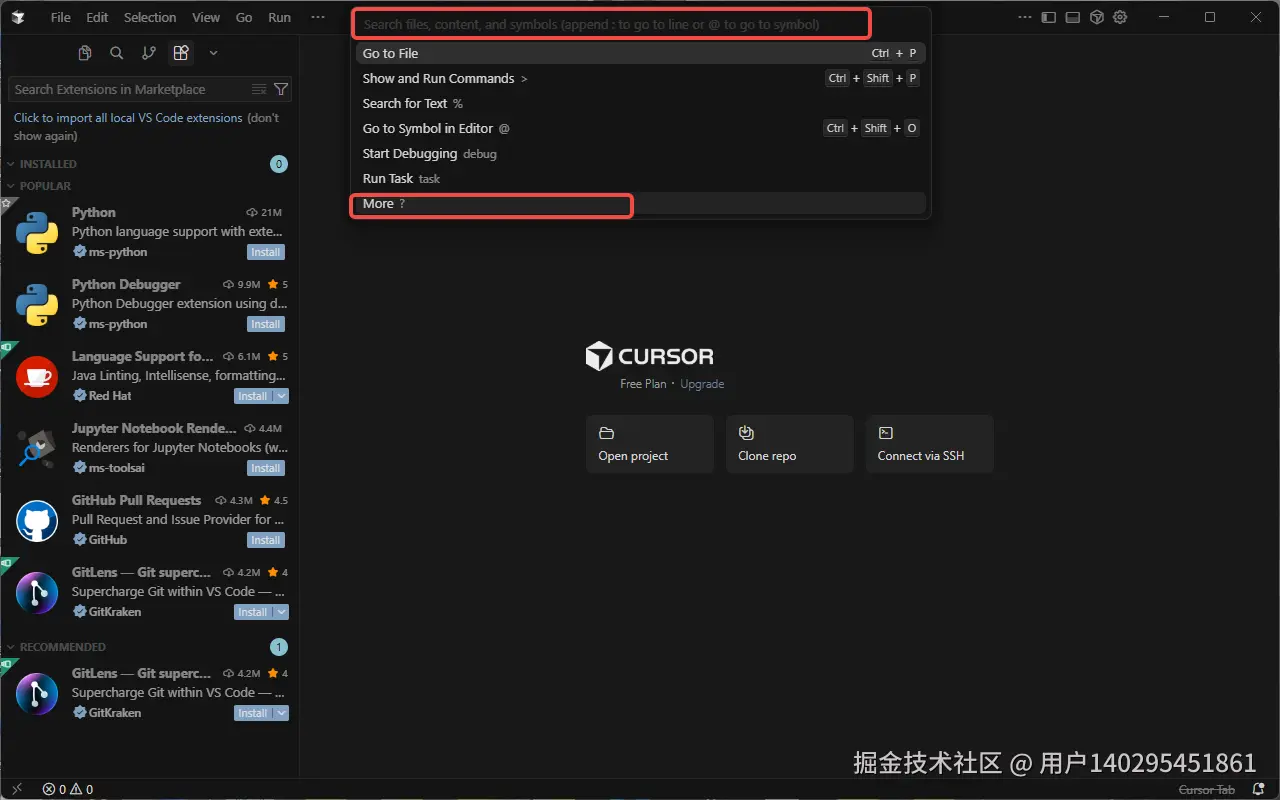Image resolution: width=1280 pixels, height=800 pixels.
Task: Click the Connect via SSH button
Action: pyautogui.click(x=929, y=444)
